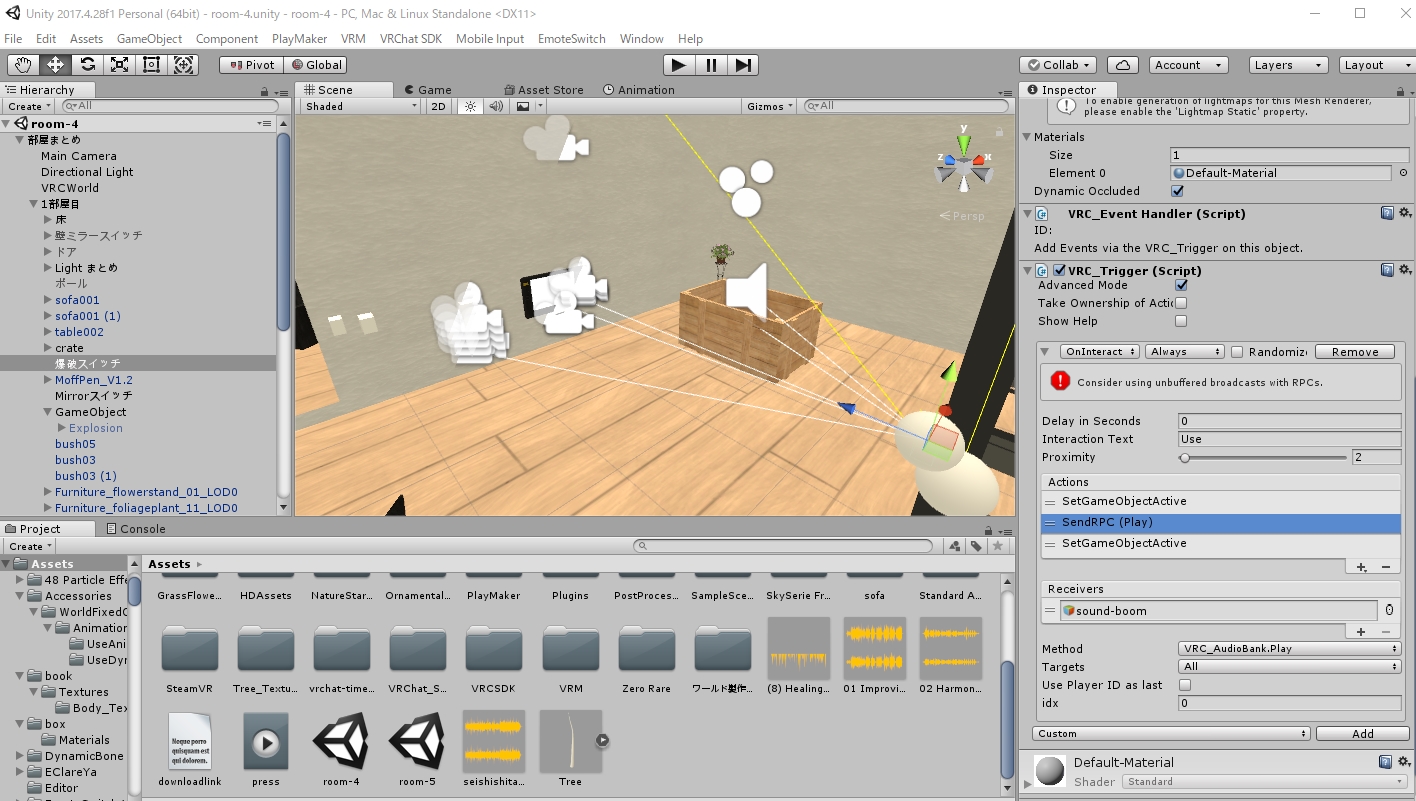The width and height of the screenshot is (1416, 801).
Task: Disable the VRC_Trigger script checkbox
Action: pos(1059,270)
